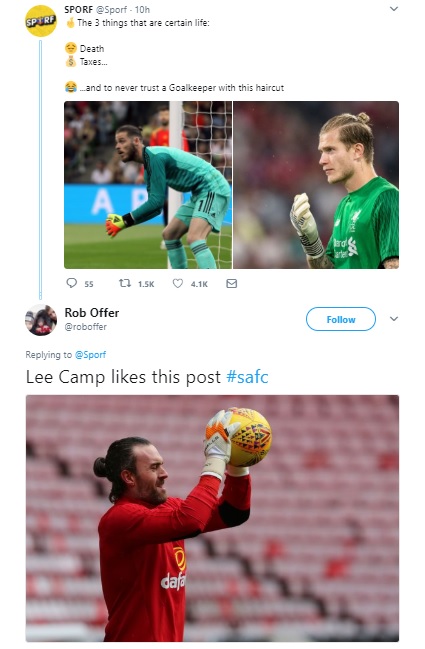Open the @Sporf reply mention link

90,355
